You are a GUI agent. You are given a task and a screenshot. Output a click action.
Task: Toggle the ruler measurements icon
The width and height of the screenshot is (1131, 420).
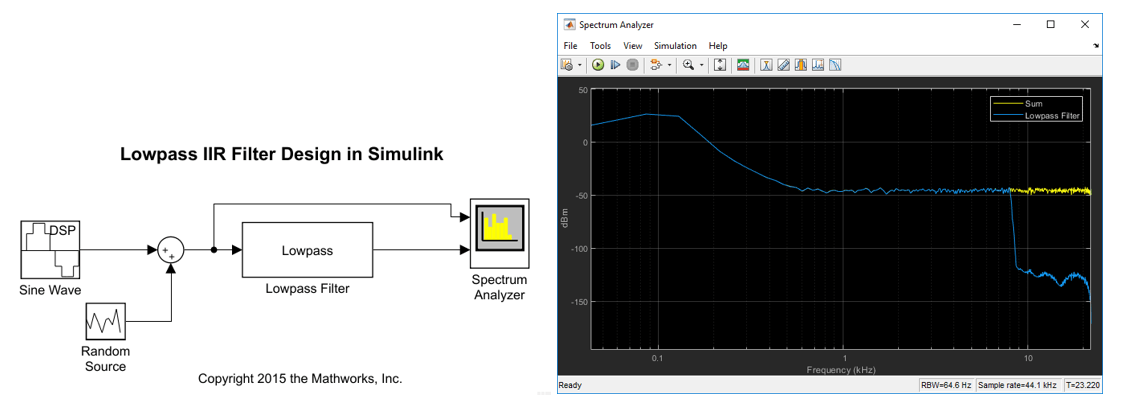(783, 65)
